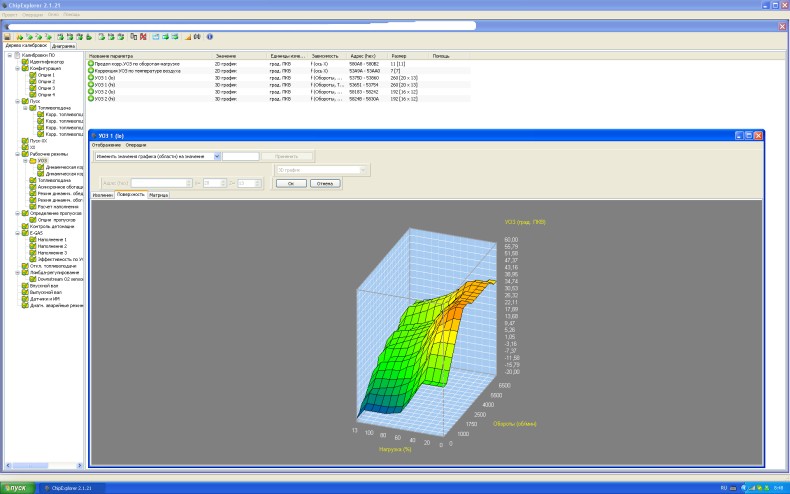
Task: Collapse the E-GAS tree node
Action: [x=20, y=233]
